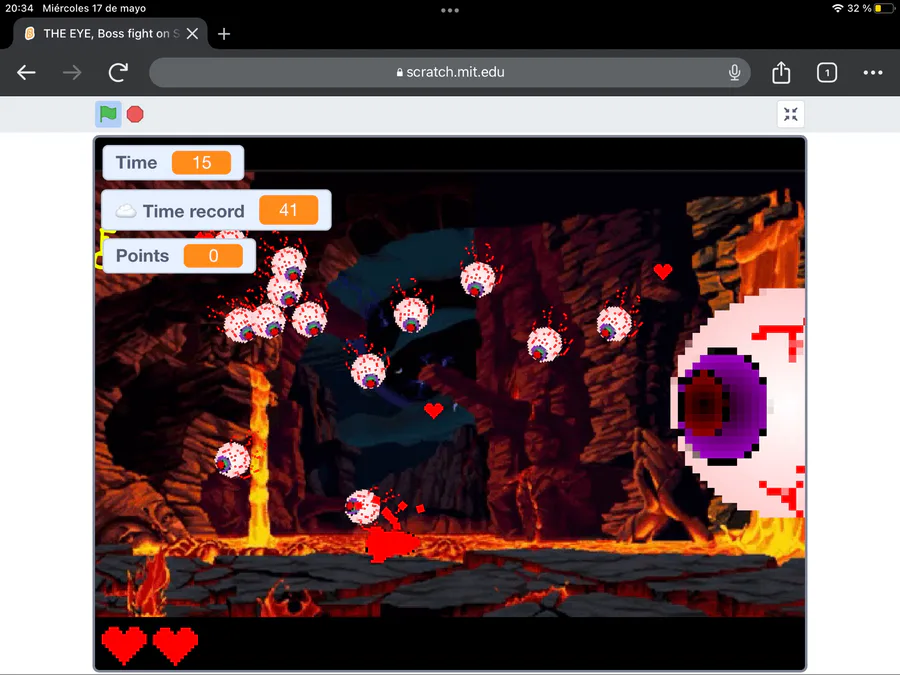The height and width of the screenshot is (675, 900).
Task: Open the browser three-dot menu
Action: [872, 72]
